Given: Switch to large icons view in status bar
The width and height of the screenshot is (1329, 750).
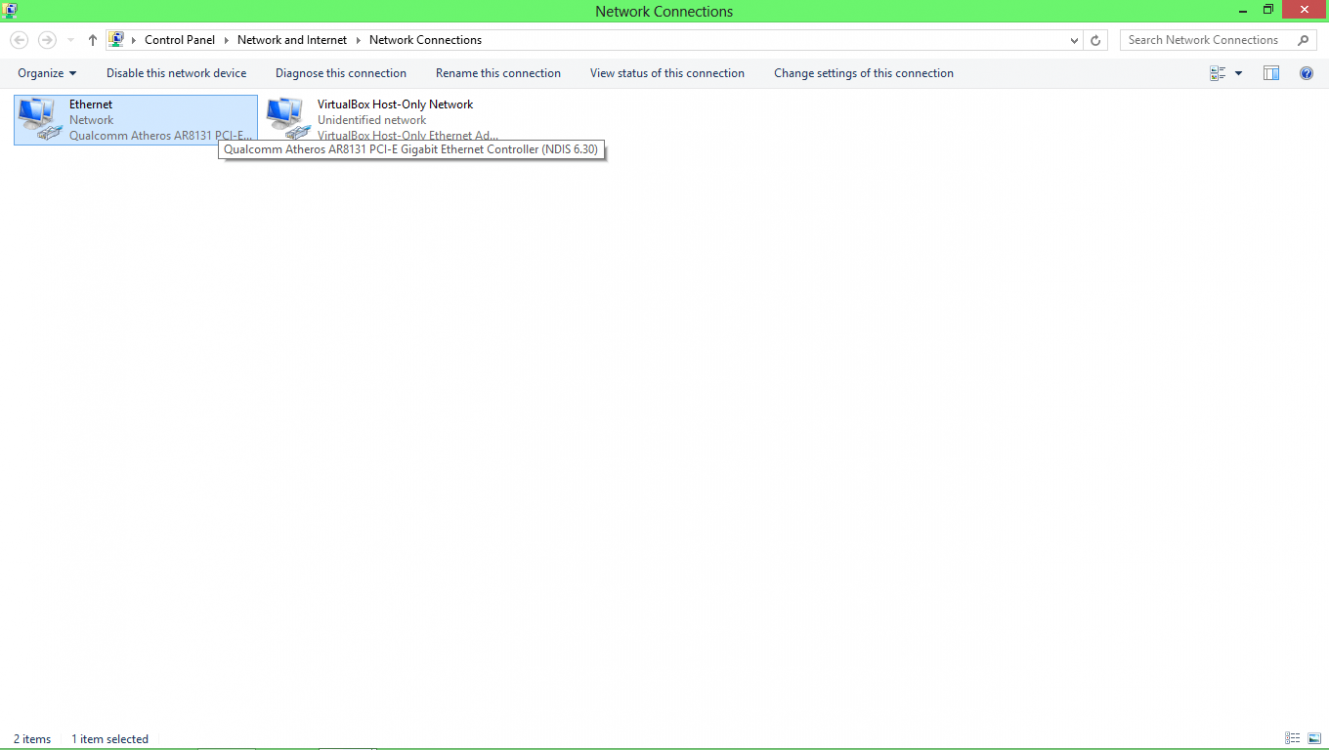Looking at the screenshot, I should click(x=1314, y=739).
